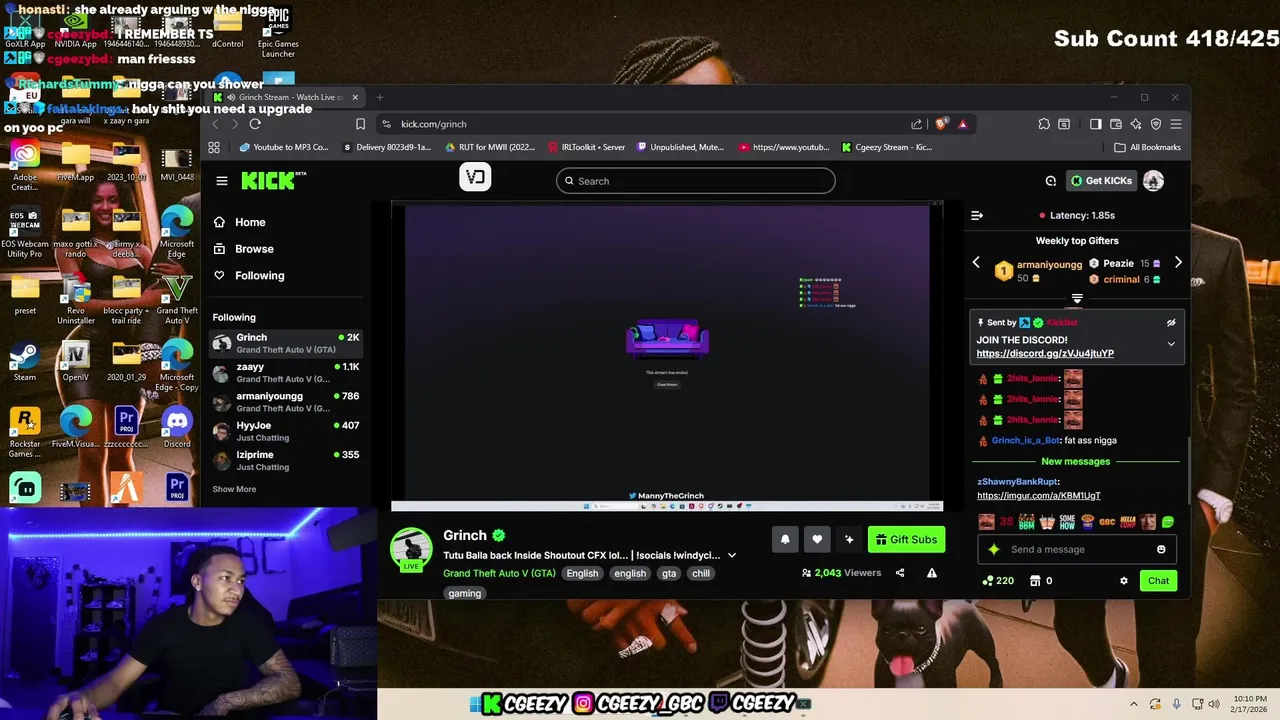1280x720 pixels.
Task: Open the imgur link in chat
Action: click(x=1039, y=496)
